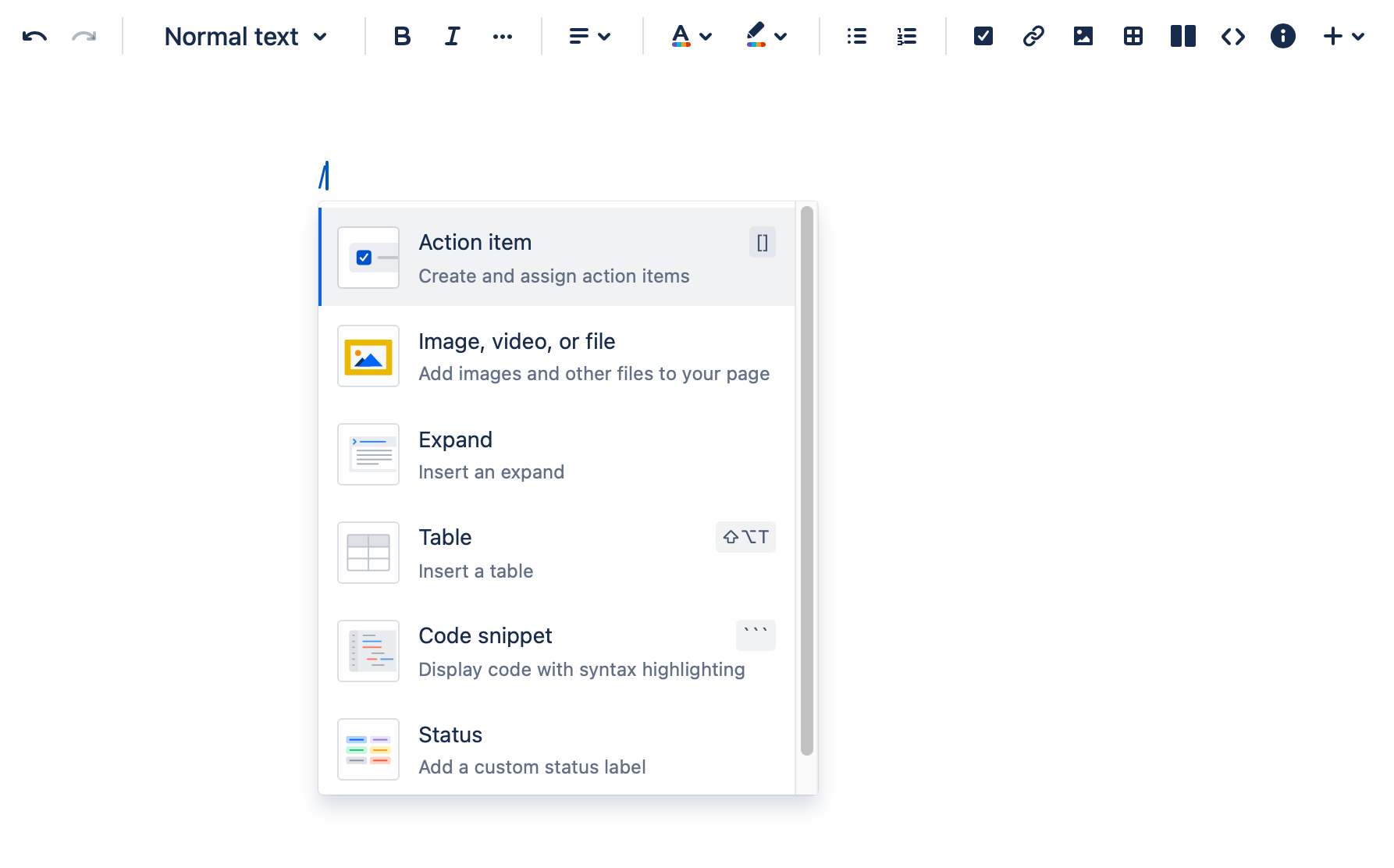Click the info panel icon
1394x868 pixels.
(x=1283, y=37)
